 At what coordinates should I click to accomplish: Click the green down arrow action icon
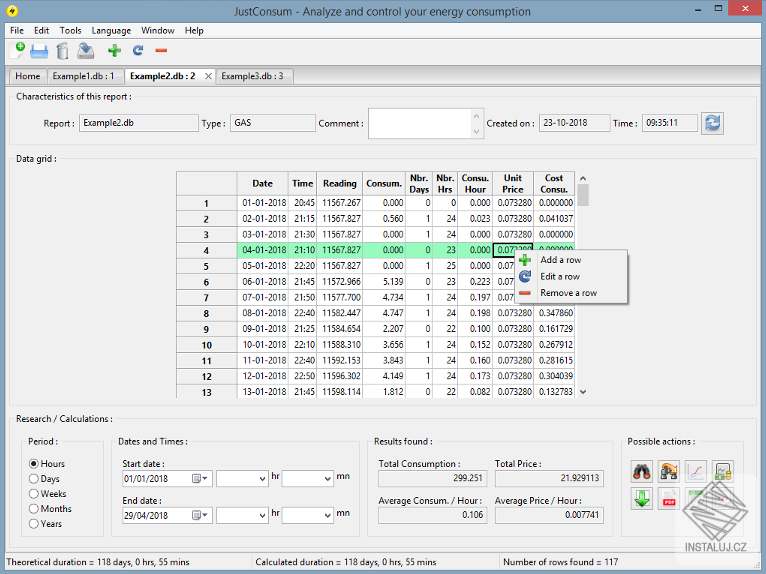642,497
